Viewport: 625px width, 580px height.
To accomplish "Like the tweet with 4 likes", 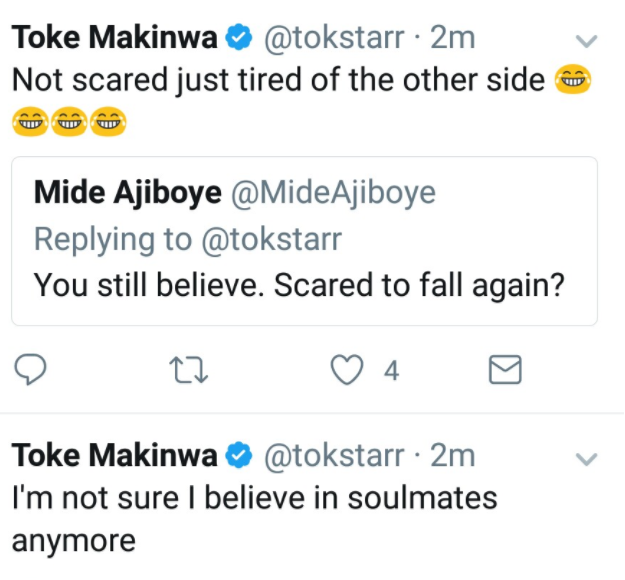I will click(x=347, y=370).
